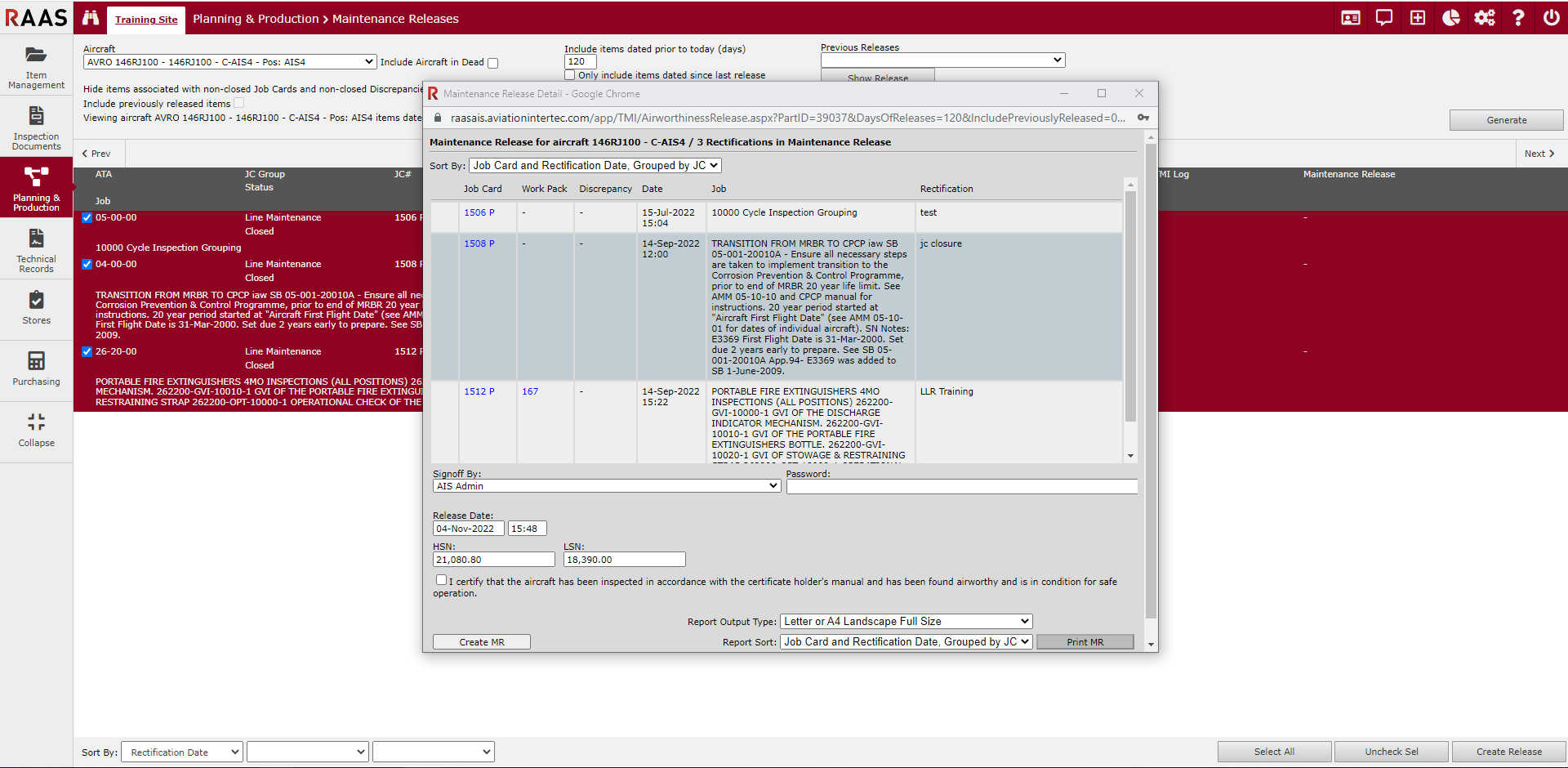Click the Purchasing calculator icon
Image resolution: width=1568 pixels, height=768 pixels.
[x=36, y=361]
